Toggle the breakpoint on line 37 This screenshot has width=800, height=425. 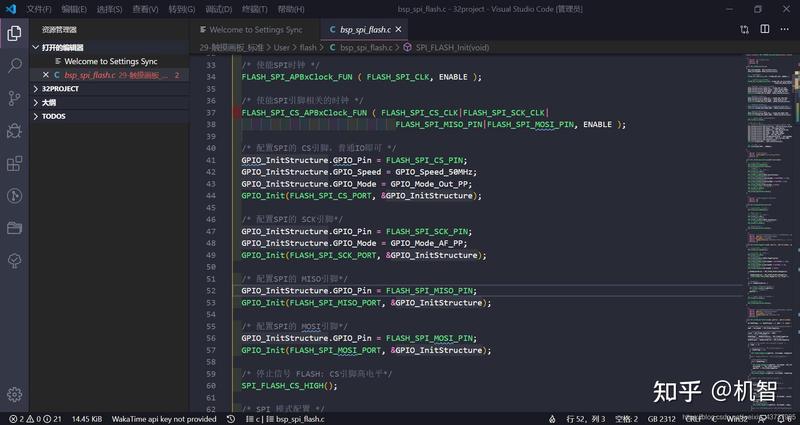(x=237, y=113)
